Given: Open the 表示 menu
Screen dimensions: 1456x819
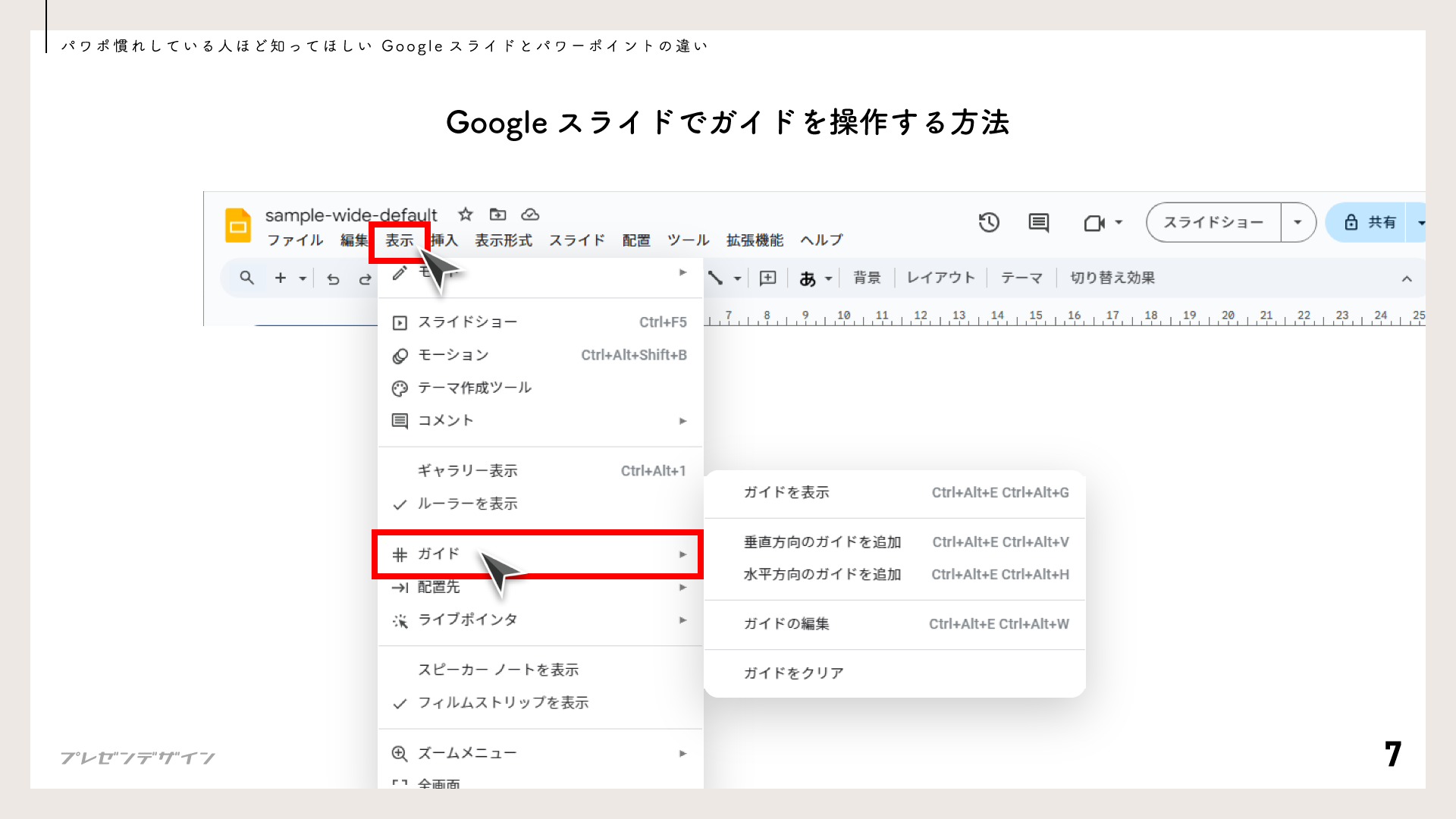Looking at the screenshot, I should [400, 240].
